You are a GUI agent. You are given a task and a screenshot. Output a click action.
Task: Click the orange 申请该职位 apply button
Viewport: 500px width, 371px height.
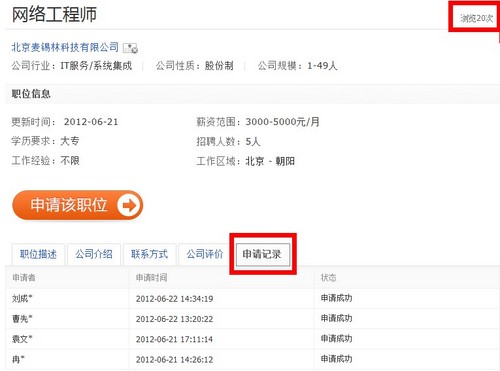pyautogui.click(x=78, y=205)
